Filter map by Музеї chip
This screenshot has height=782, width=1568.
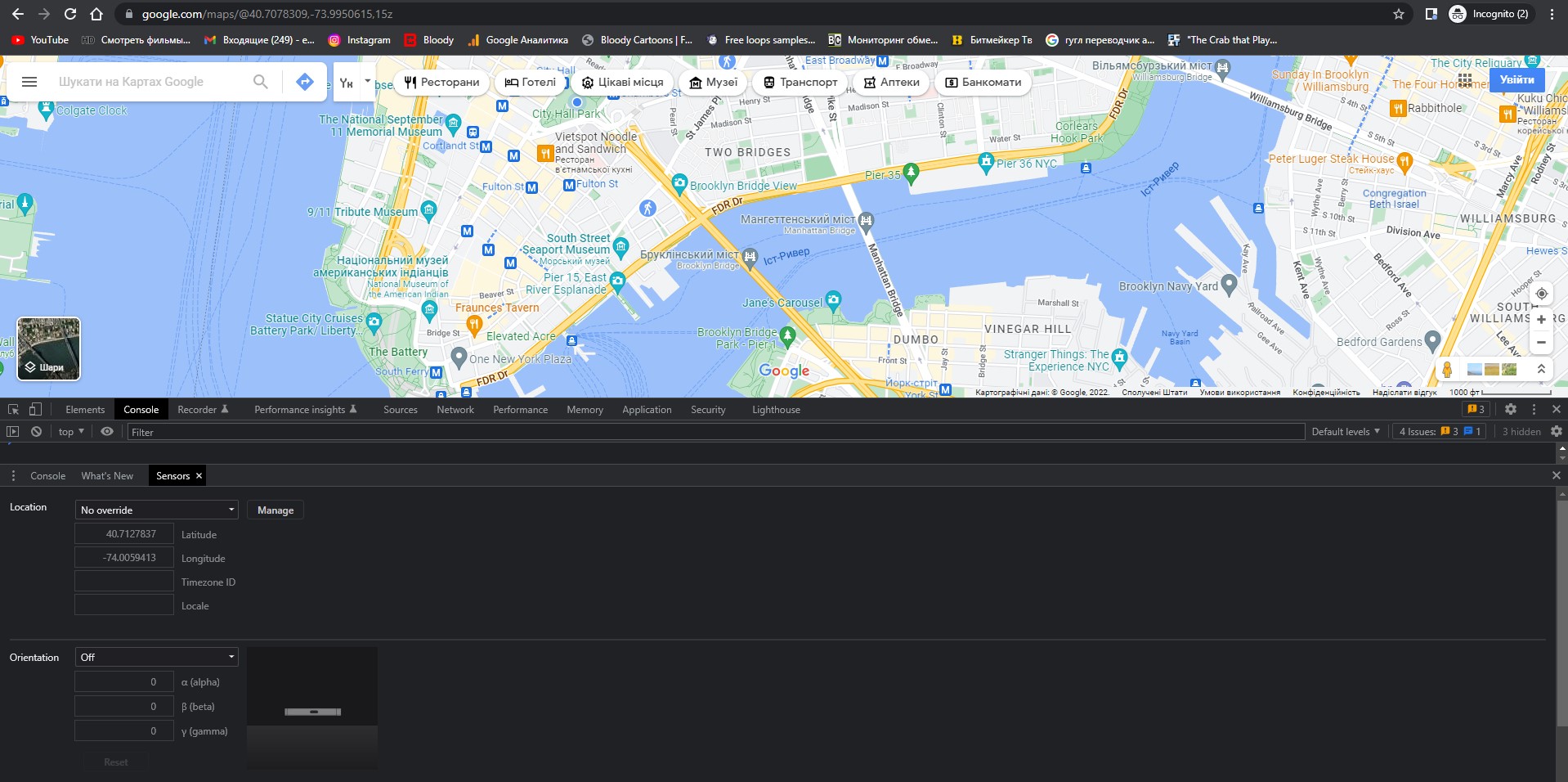point(713,82)
